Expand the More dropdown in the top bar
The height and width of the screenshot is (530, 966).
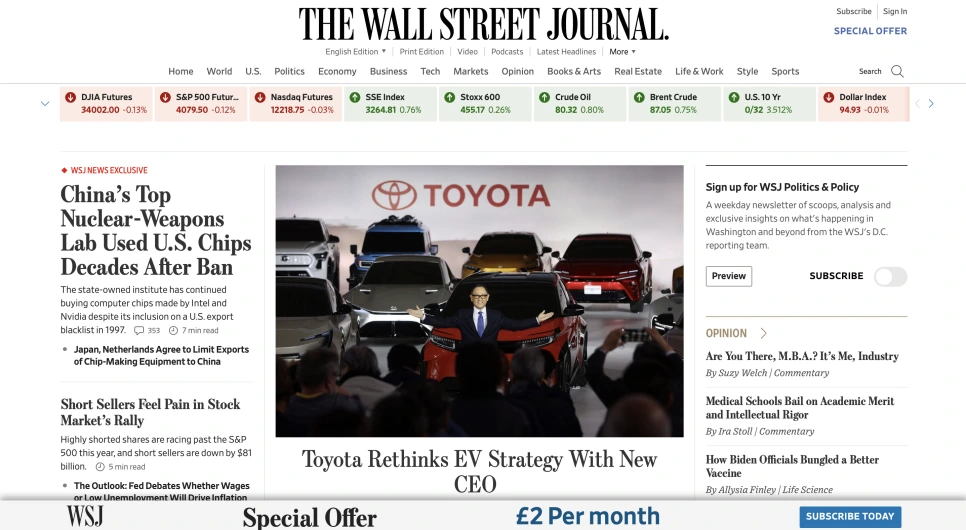click(622, 52)
